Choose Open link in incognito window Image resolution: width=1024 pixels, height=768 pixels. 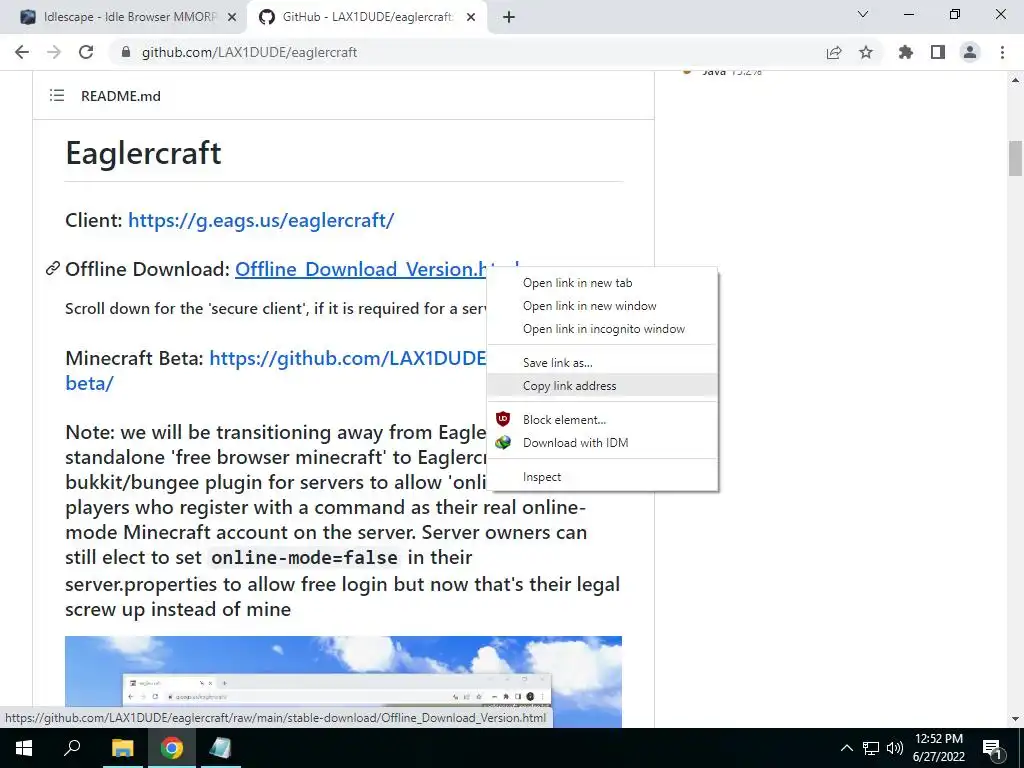pyautogui.click(x=603, y=328)
